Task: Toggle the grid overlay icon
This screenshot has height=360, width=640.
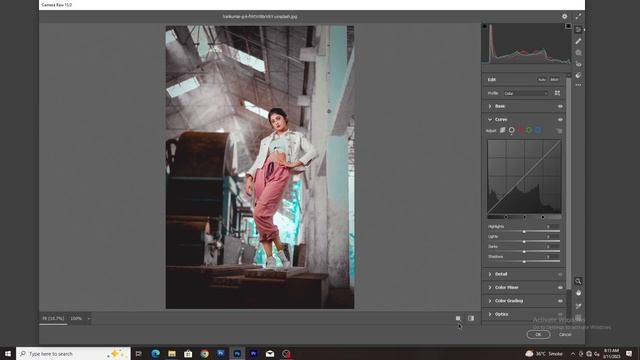Action: (578, 317)
